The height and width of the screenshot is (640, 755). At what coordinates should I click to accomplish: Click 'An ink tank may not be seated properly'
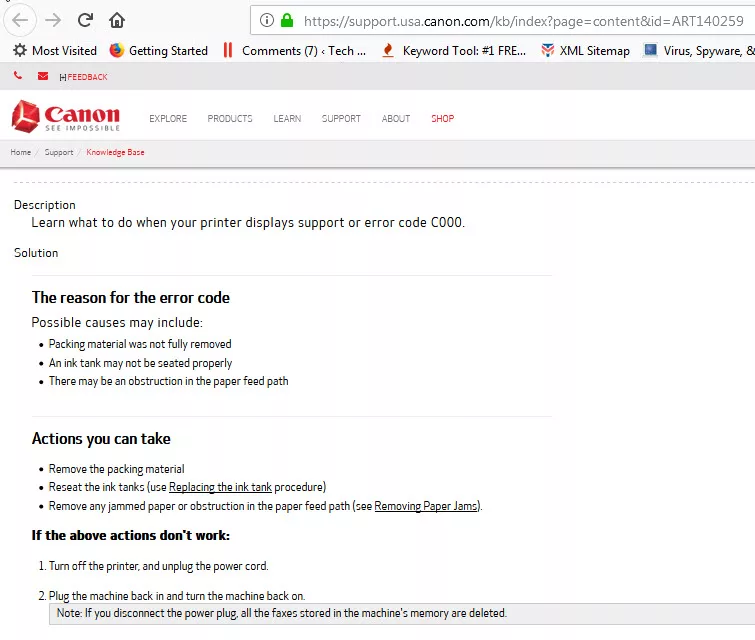tap(140, 363)
